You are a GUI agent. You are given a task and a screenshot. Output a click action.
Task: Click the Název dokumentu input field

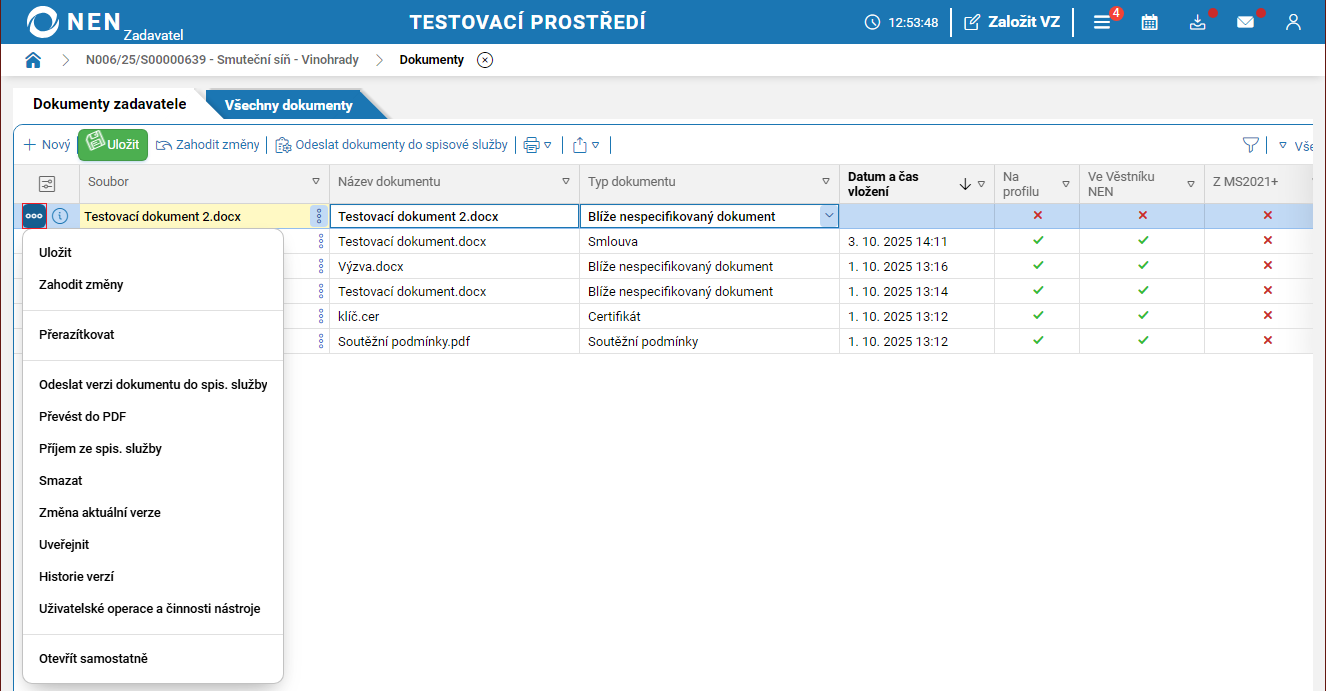454,216
